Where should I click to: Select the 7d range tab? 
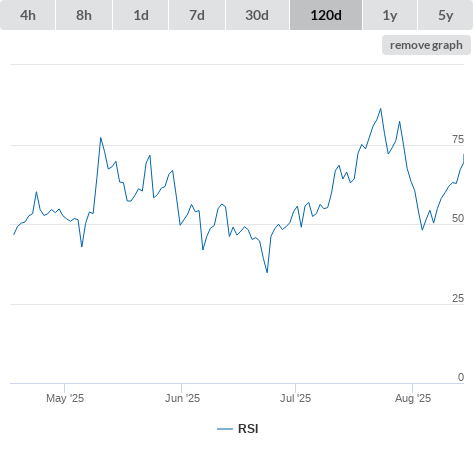tap(197, 15)
